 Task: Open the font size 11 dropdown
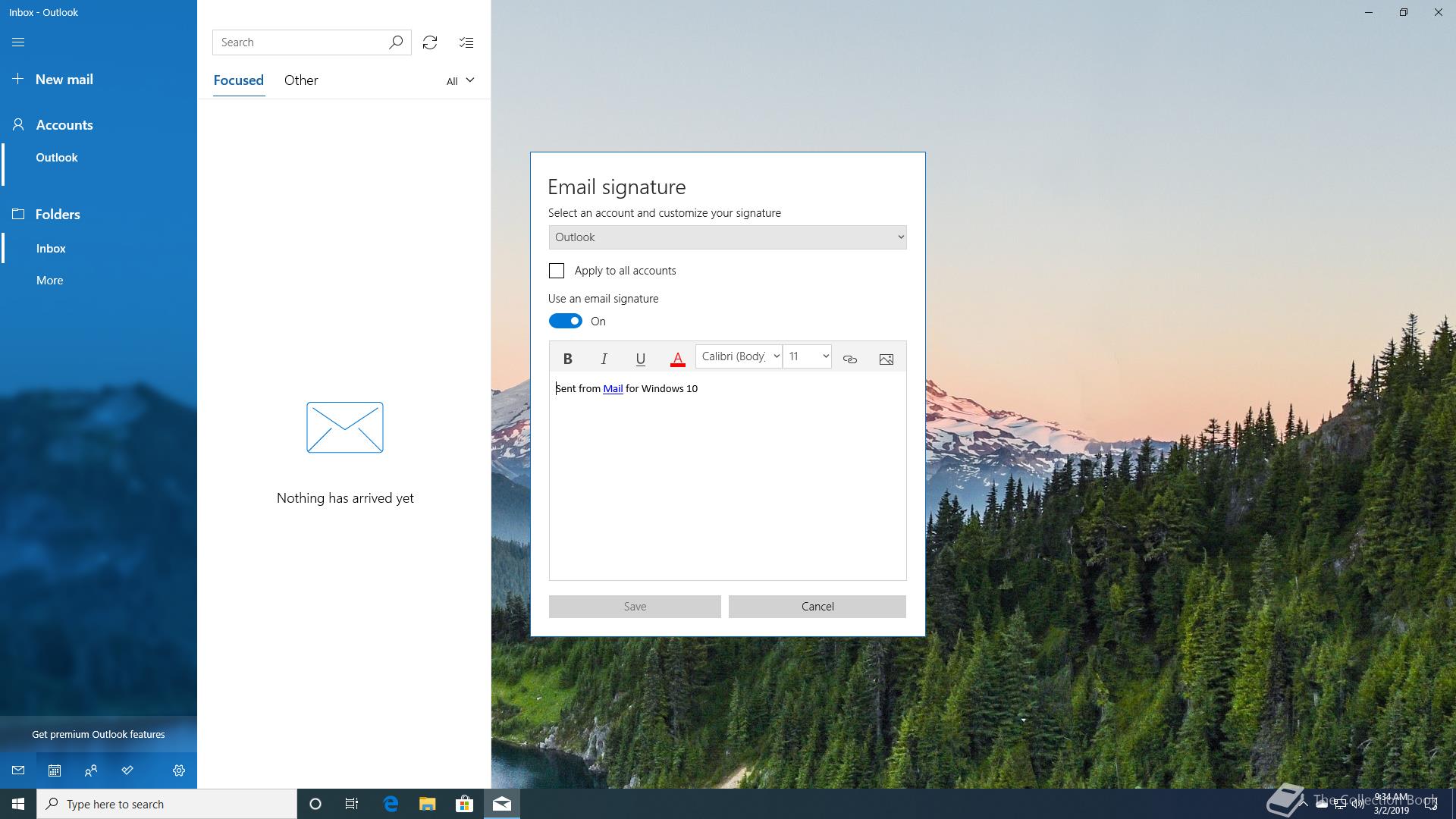tap(808, 356)
